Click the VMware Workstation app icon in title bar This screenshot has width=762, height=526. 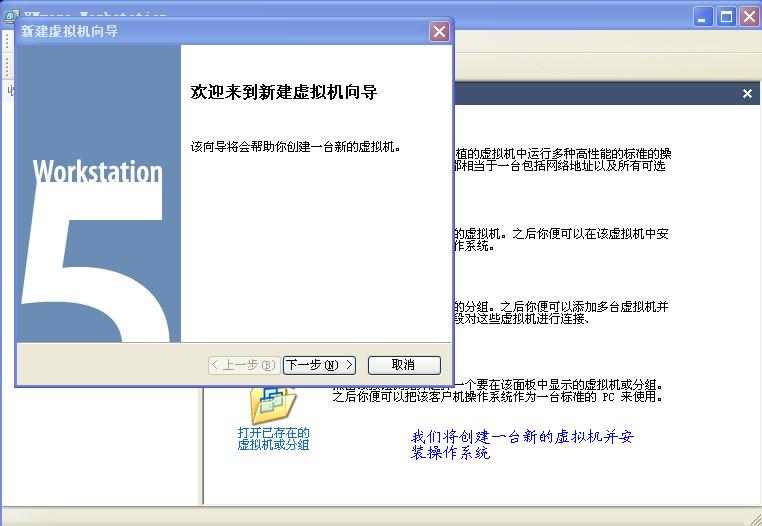11,15
